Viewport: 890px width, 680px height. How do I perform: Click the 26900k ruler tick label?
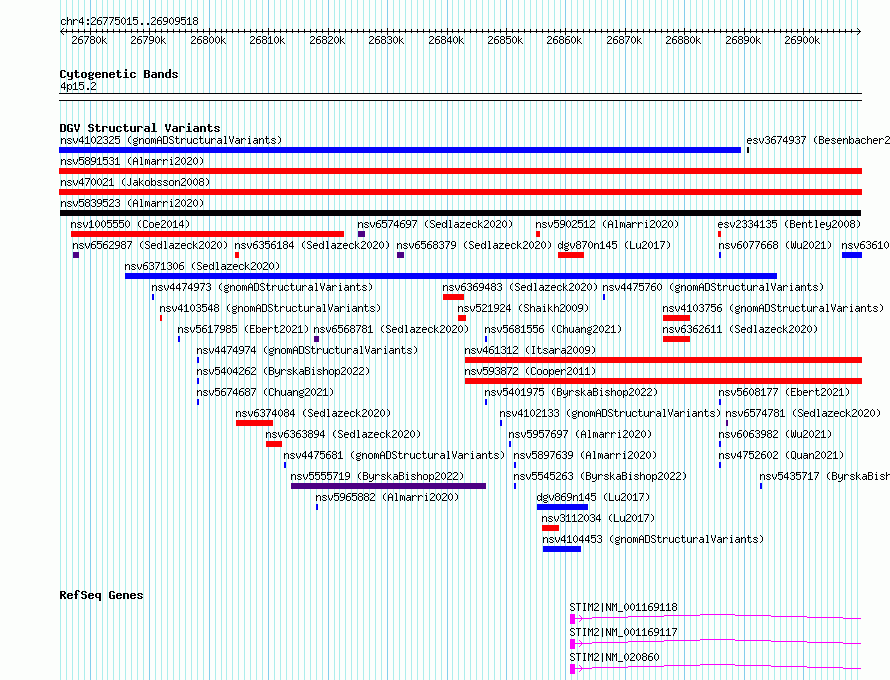point(802,40)
